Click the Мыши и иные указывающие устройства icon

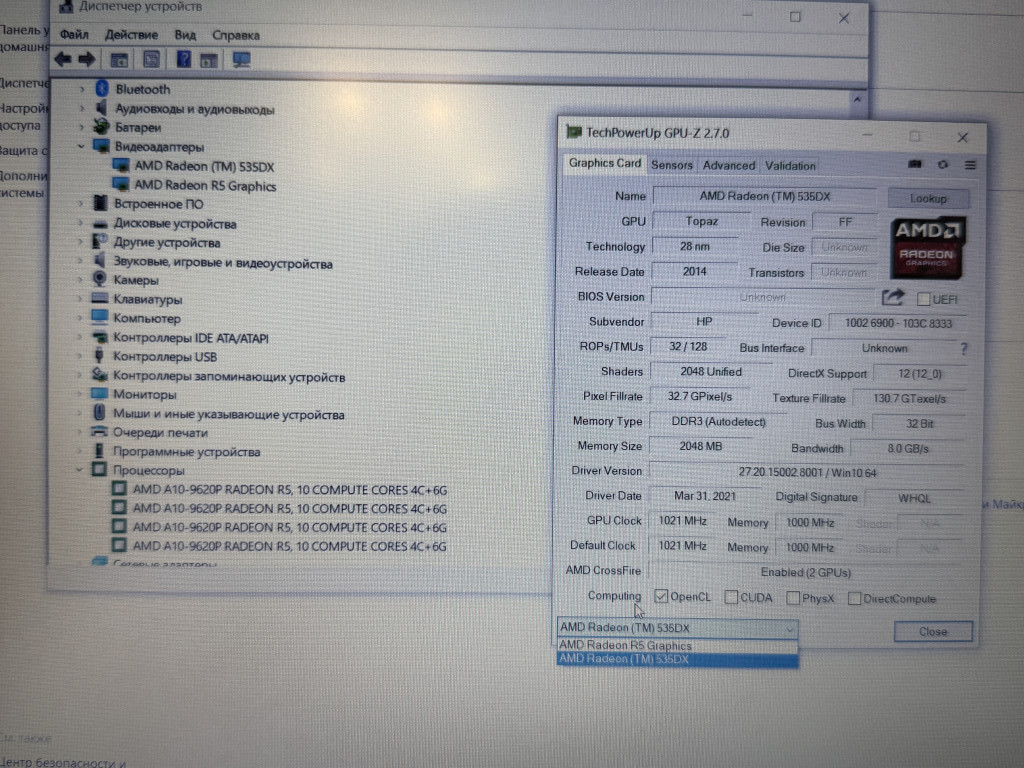click(x=99, y=413)
